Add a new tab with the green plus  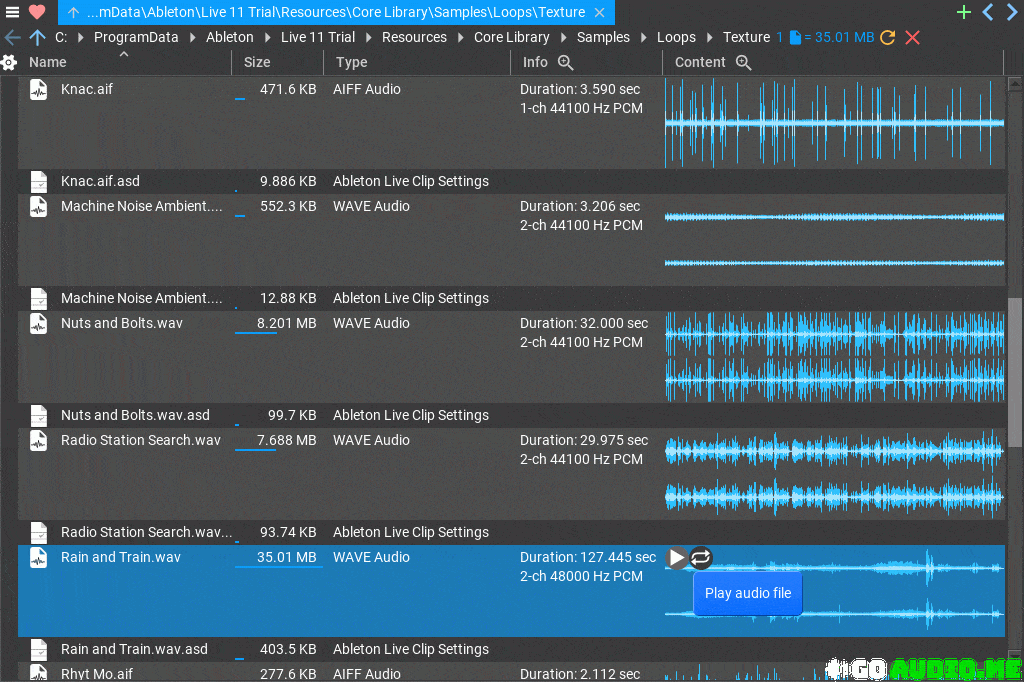click(964, 12)
